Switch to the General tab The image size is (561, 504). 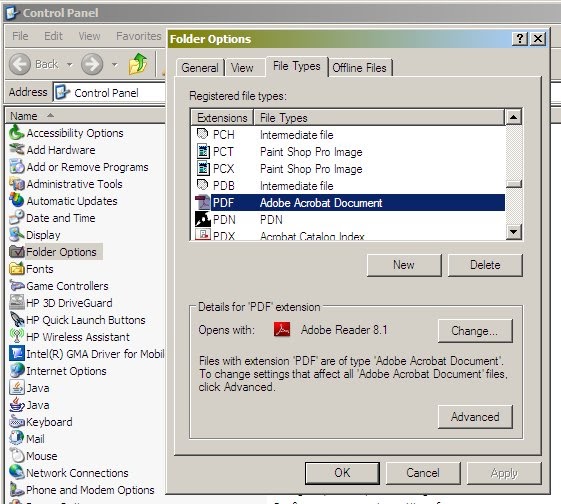tap(200, 68)
